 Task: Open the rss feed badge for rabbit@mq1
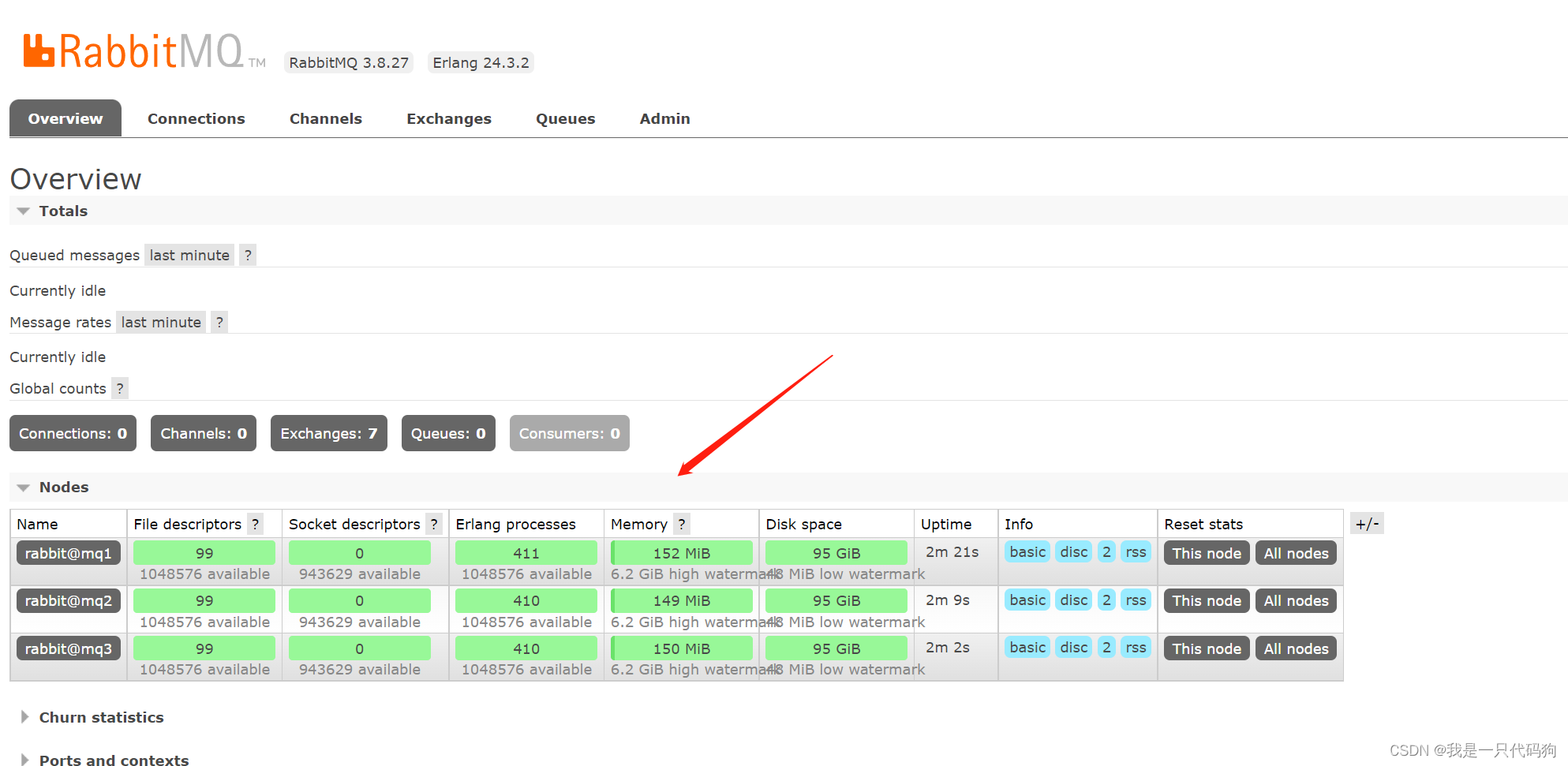[x=1136, y=552]
